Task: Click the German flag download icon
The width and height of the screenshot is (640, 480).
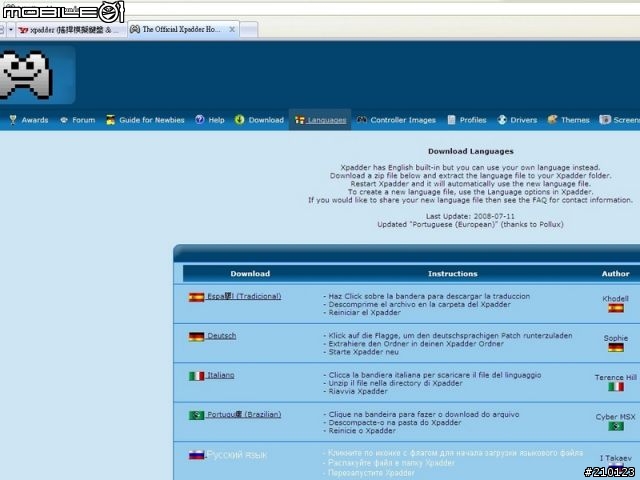Action: [x=196, y=336]
